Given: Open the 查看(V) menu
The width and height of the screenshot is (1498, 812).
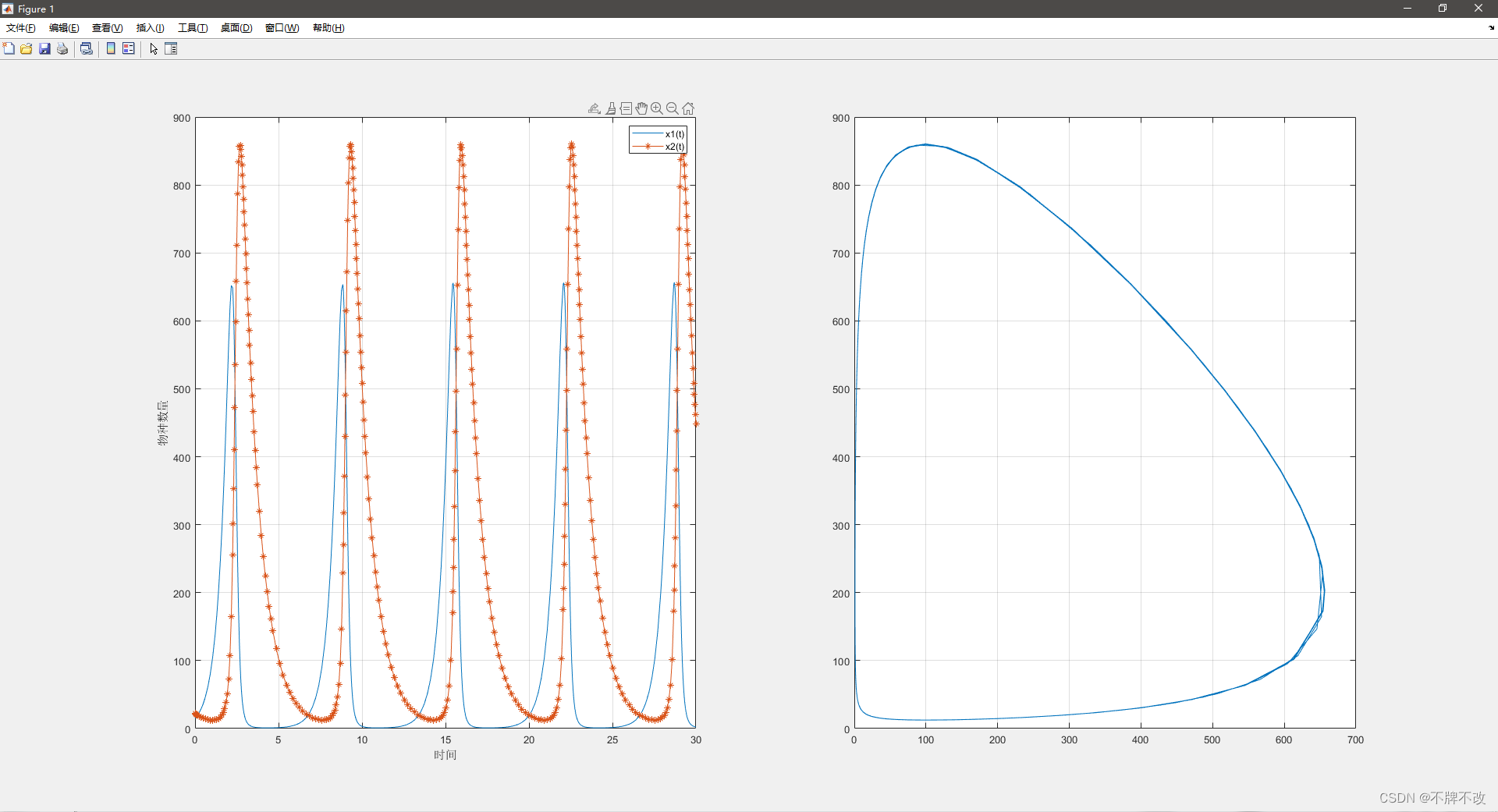Looking at the screenshot, I should pos(108,28).
